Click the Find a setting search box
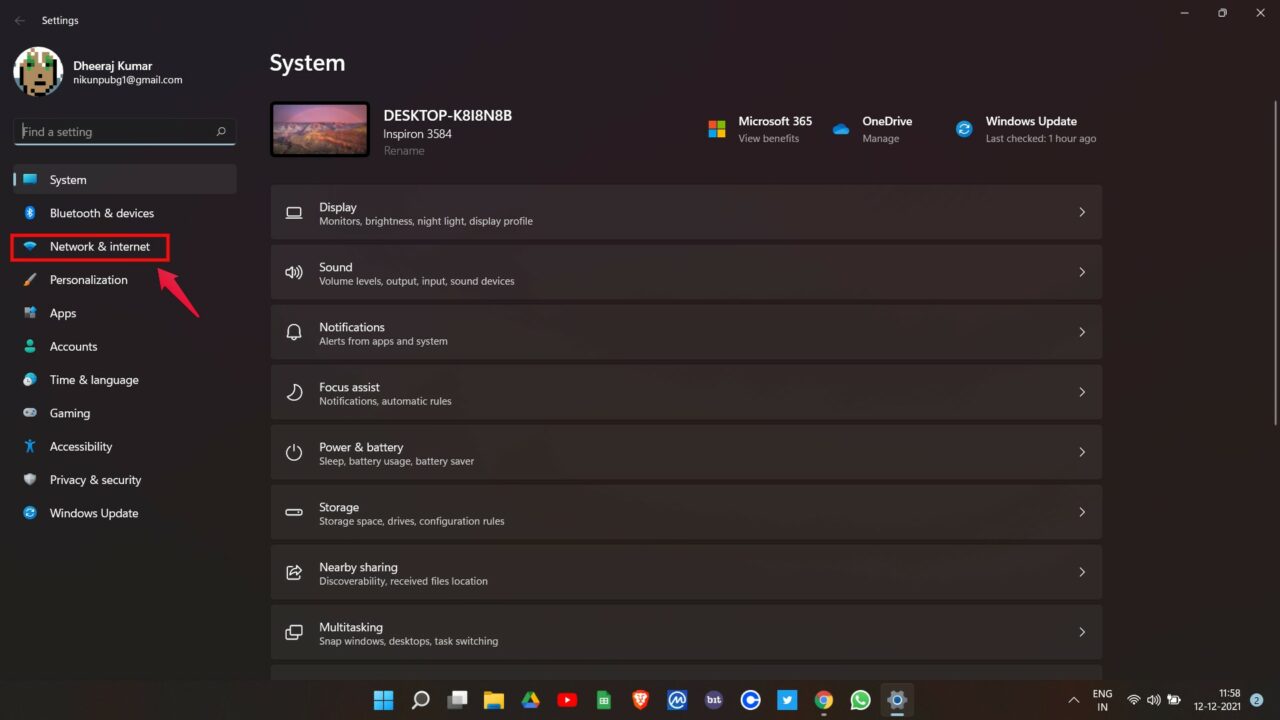Image resolution: width=1280 pixels, height=720 pixels. click(x=125, y=132)
